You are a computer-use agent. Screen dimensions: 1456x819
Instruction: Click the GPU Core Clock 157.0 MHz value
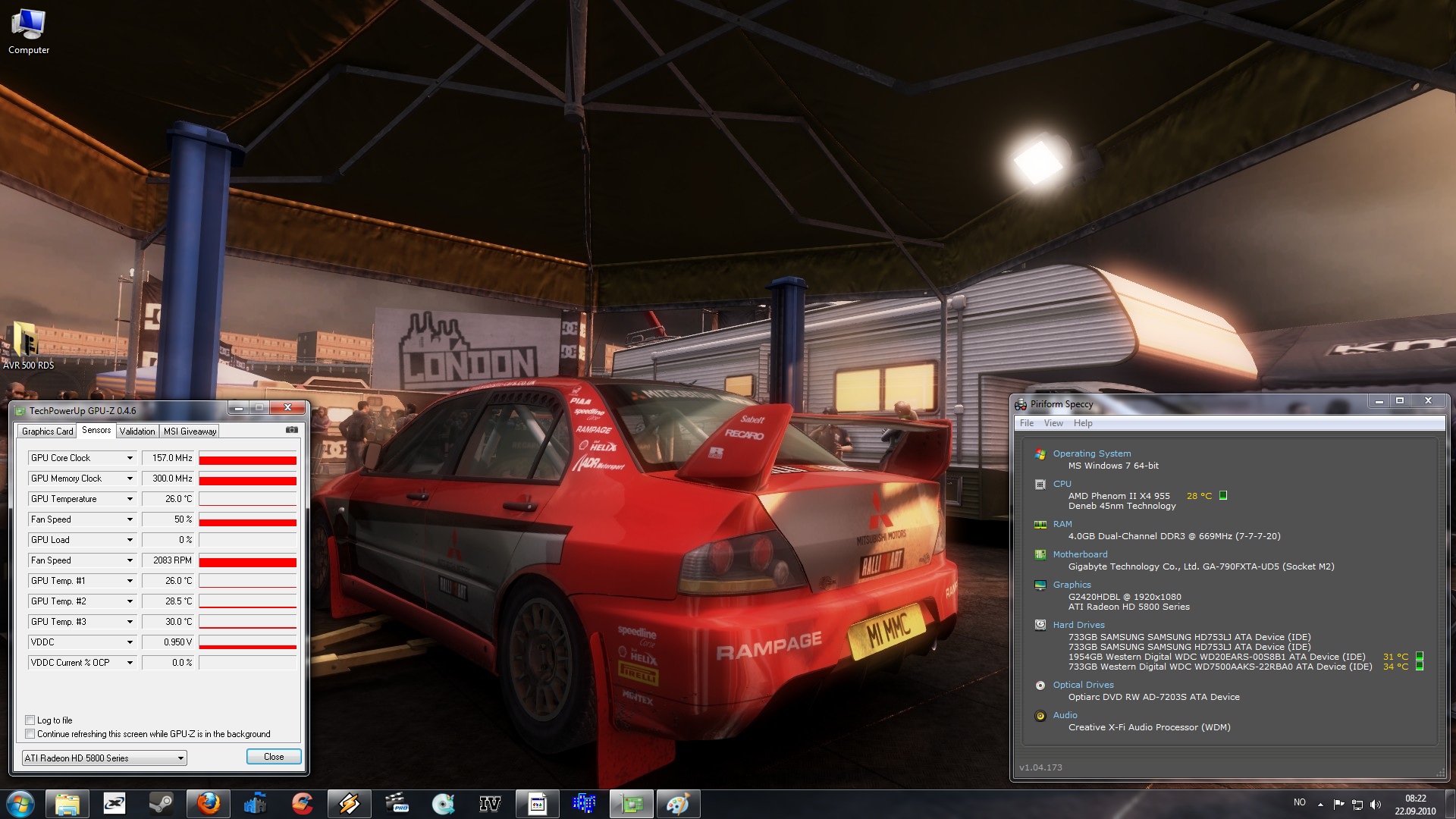[168, 458]
